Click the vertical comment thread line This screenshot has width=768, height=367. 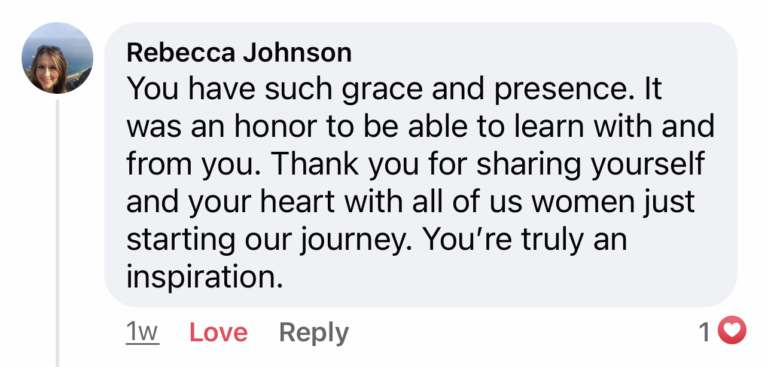(58, 234)
